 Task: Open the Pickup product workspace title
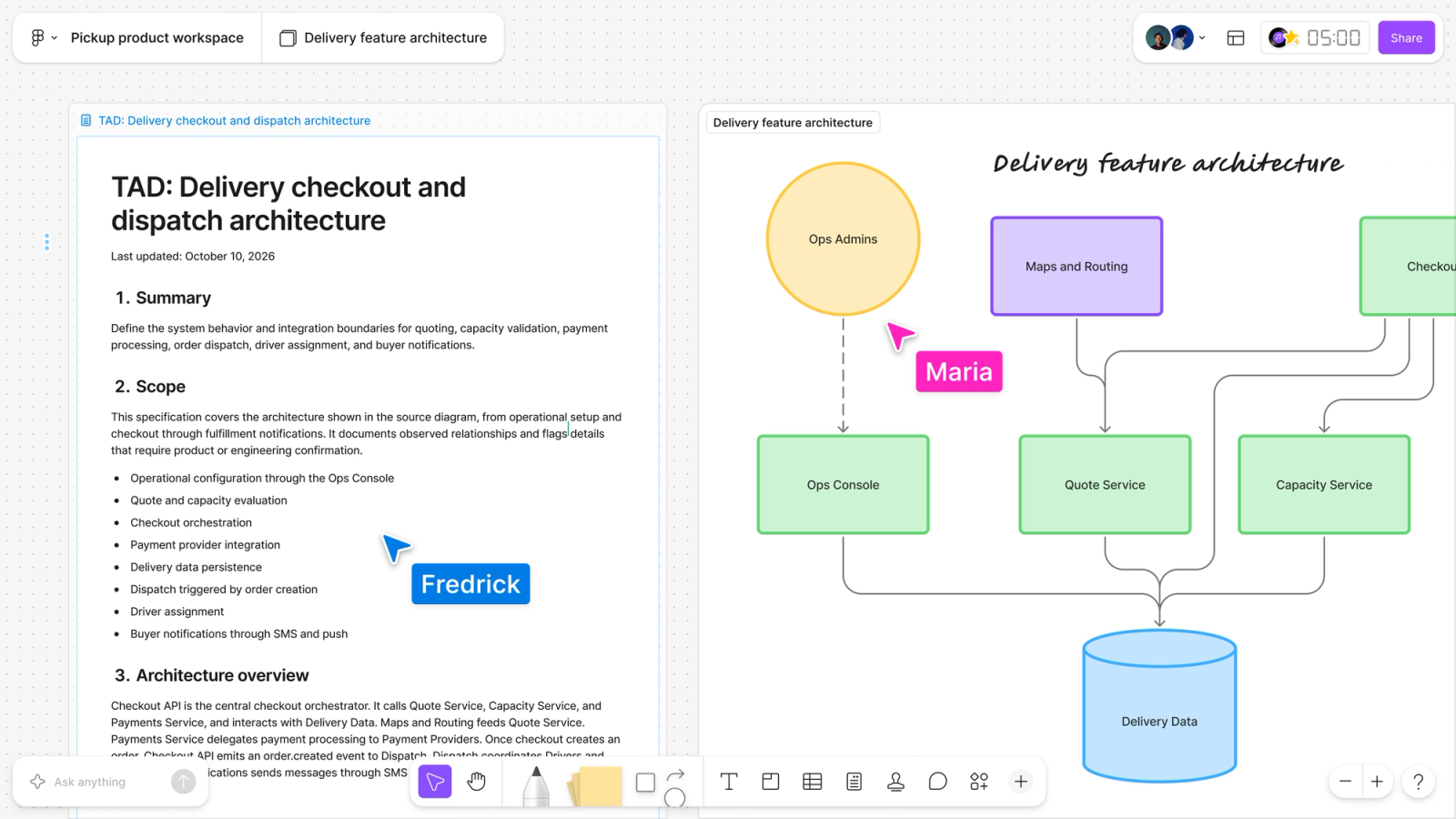pyautogui.click(x=157, y=37)
